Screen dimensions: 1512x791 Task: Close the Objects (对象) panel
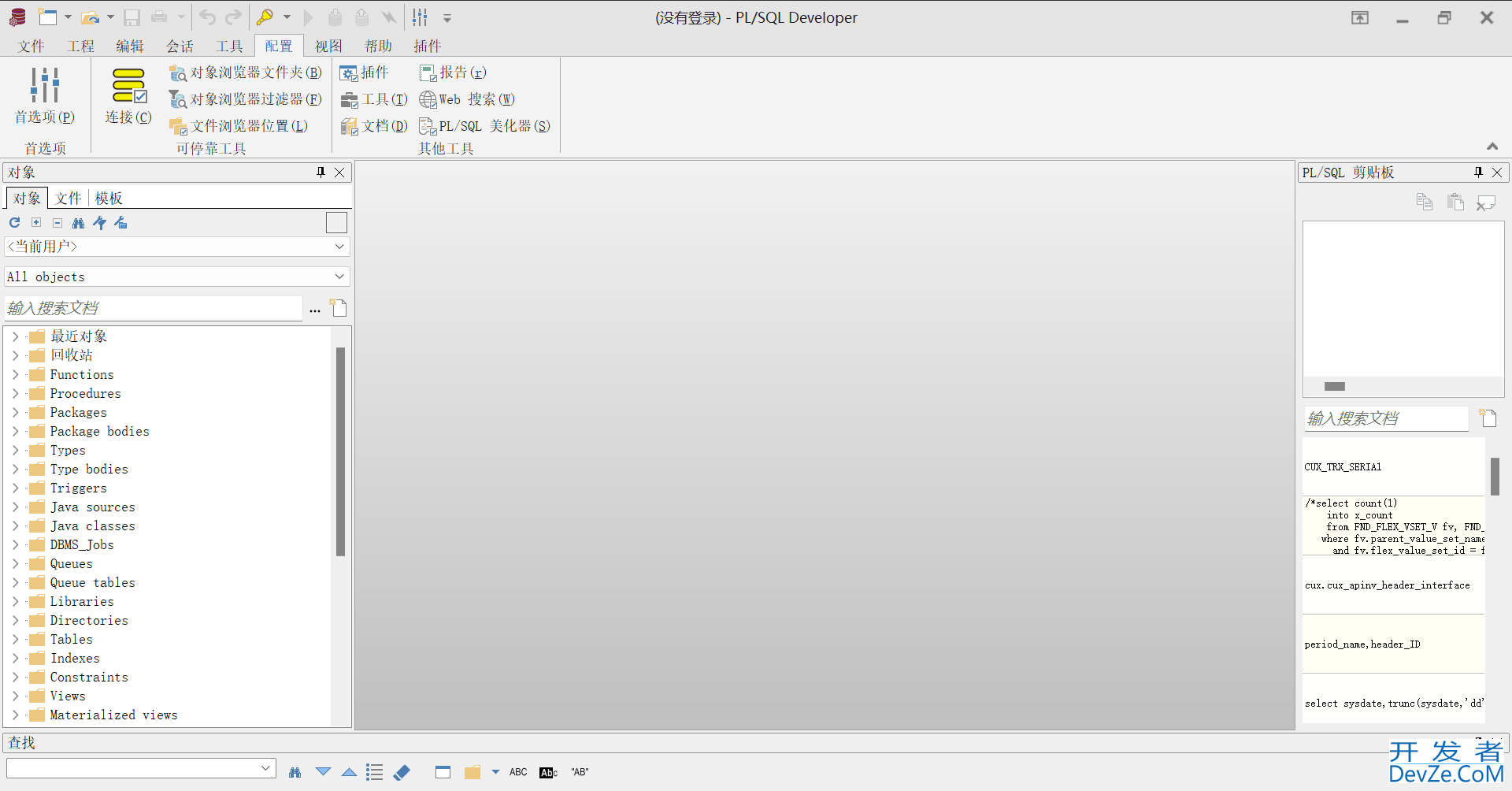tap(339, 172)
